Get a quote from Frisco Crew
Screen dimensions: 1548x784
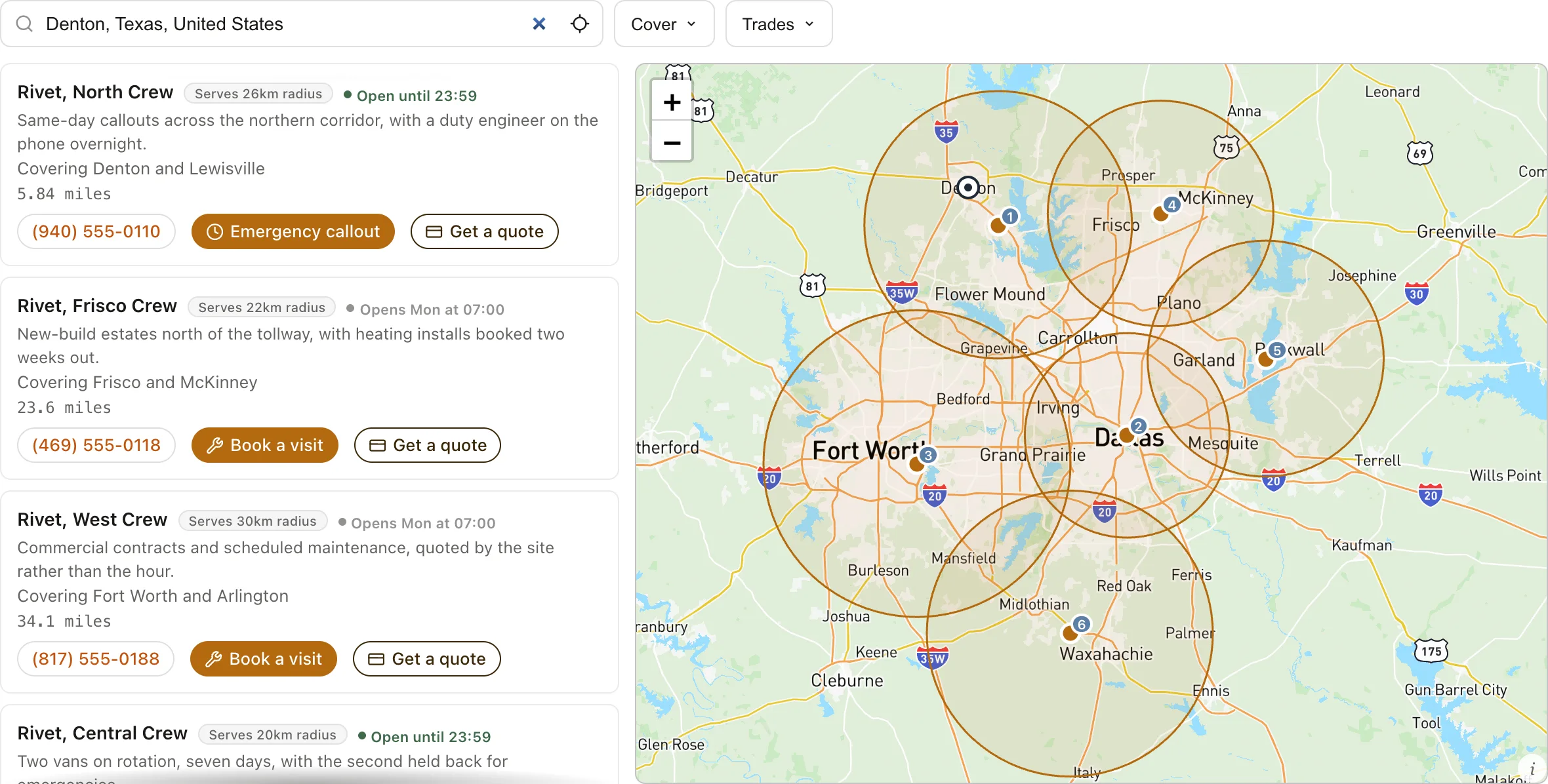point(428,445)
